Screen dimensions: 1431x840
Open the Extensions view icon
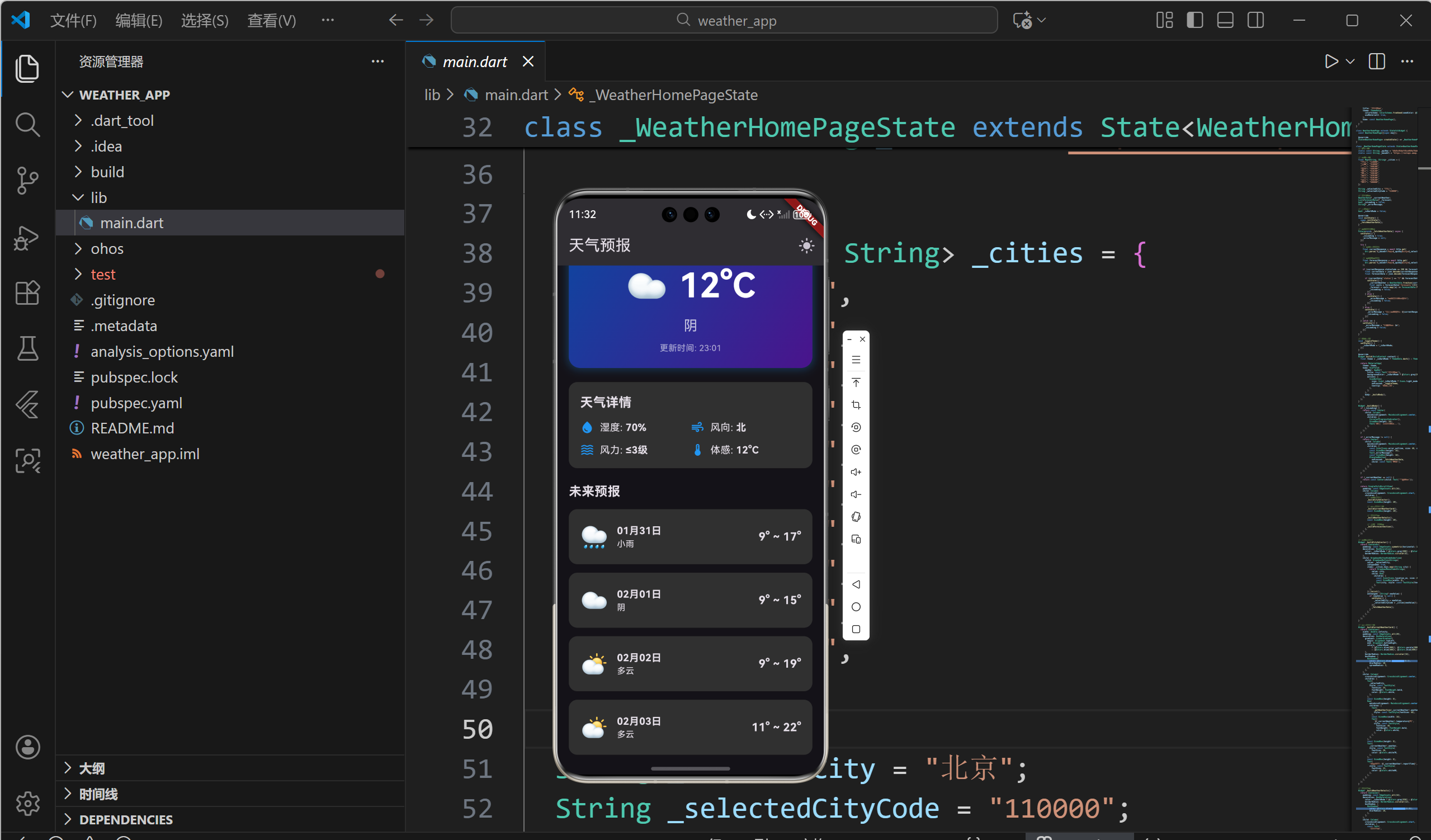click(x=27, y=293)
